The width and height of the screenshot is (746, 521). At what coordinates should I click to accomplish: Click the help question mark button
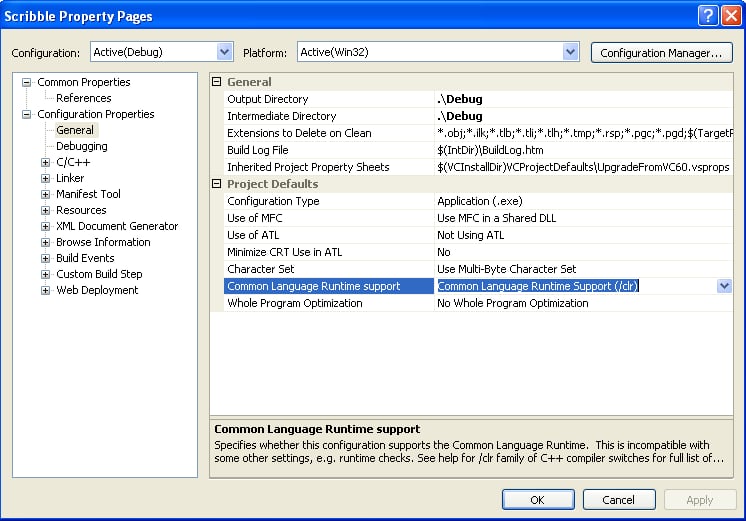click(708, 16)
